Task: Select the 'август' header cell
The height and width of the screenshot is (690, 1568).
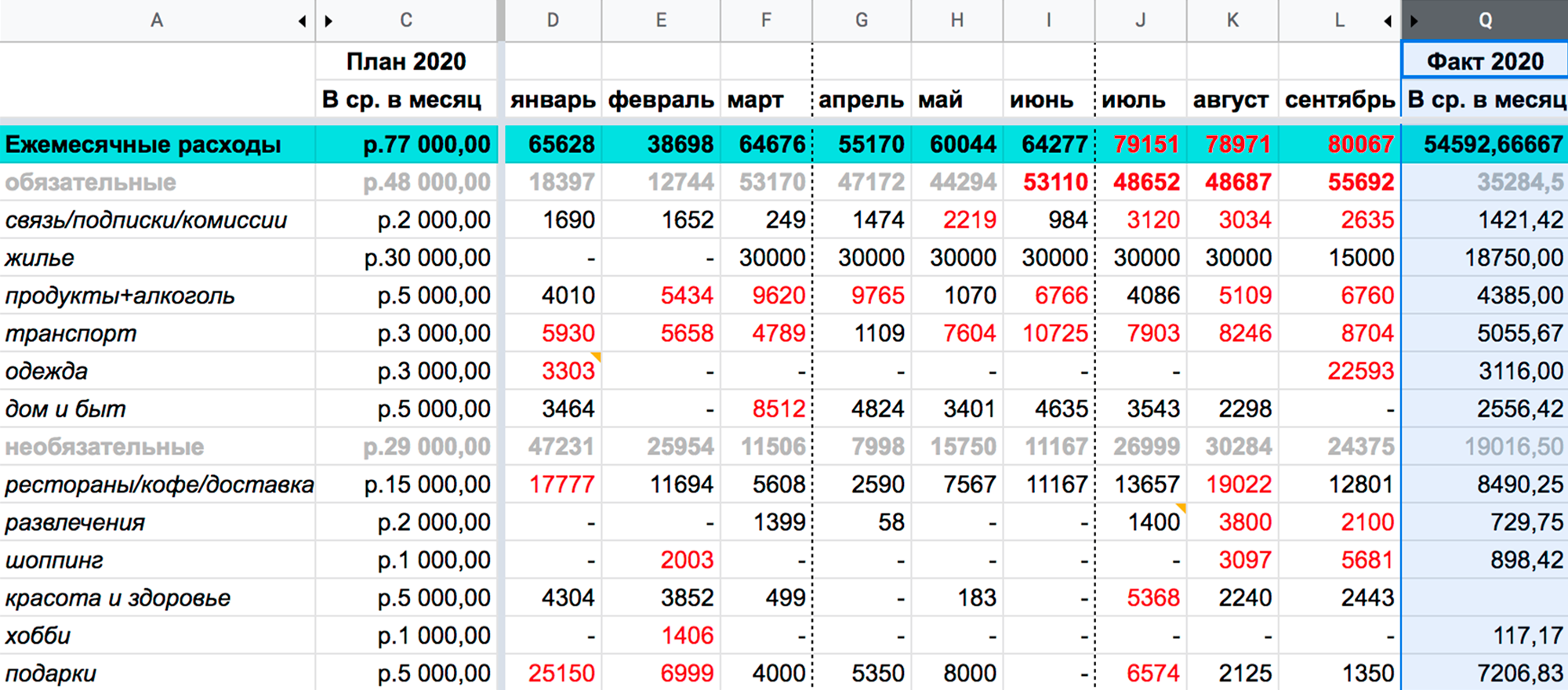Action: click(1232, 100)
